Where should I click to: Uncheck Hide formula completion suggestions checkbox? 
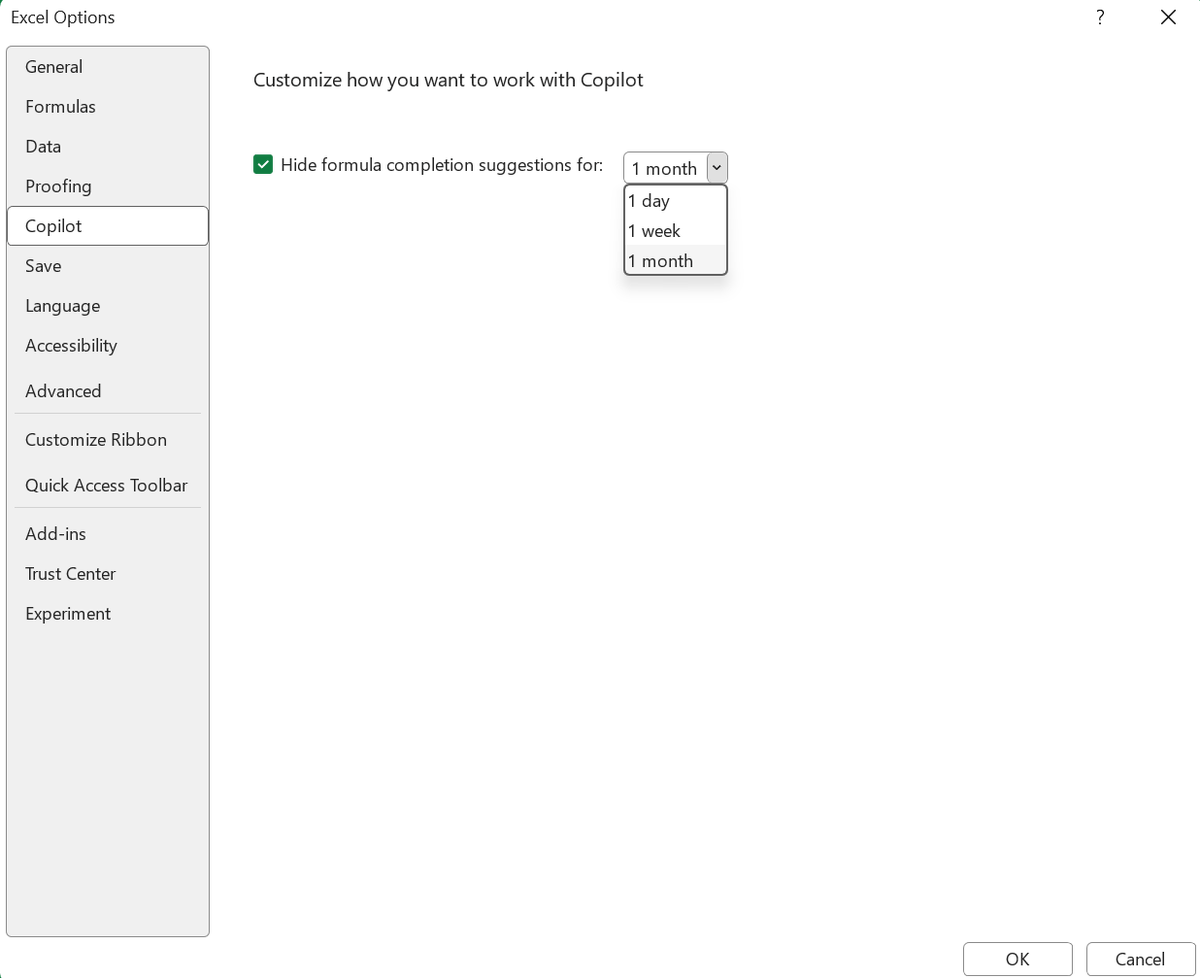click(x=263, y=165)
